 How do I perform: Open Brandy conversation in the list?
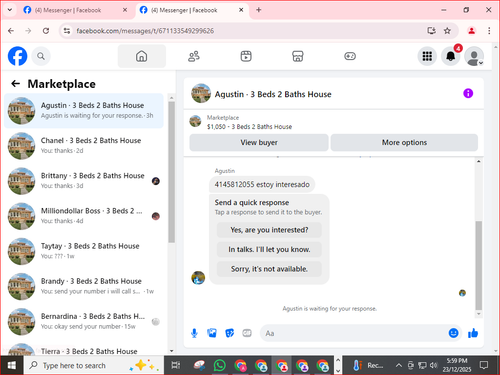point(84,286)
